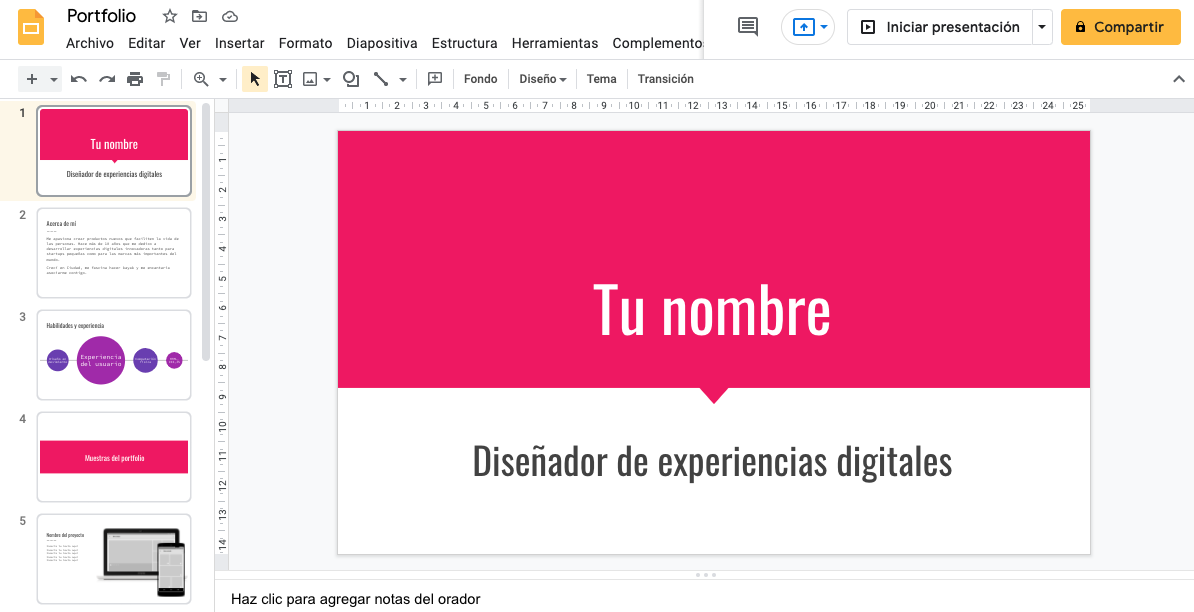Check the document cloud save status
The height and width of the screenshot is (612, 1194).
[x=229, y=16]
